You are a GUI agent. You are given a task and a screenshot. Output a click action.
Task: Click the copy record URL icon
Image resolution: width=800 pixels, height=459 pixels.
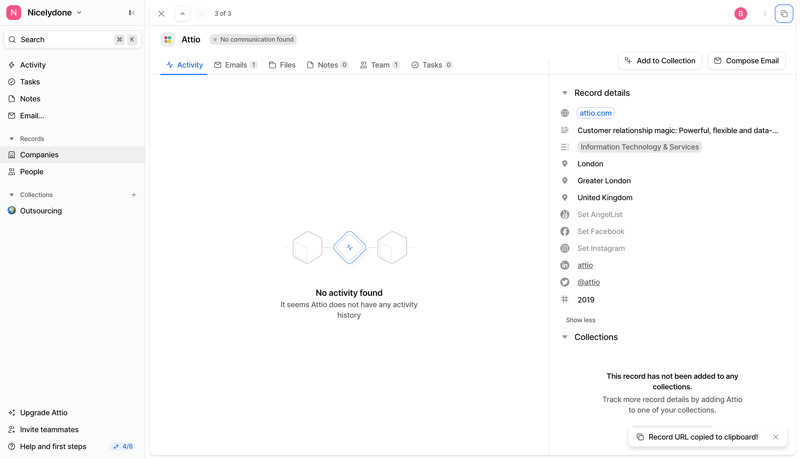click(x=784, y=14)
